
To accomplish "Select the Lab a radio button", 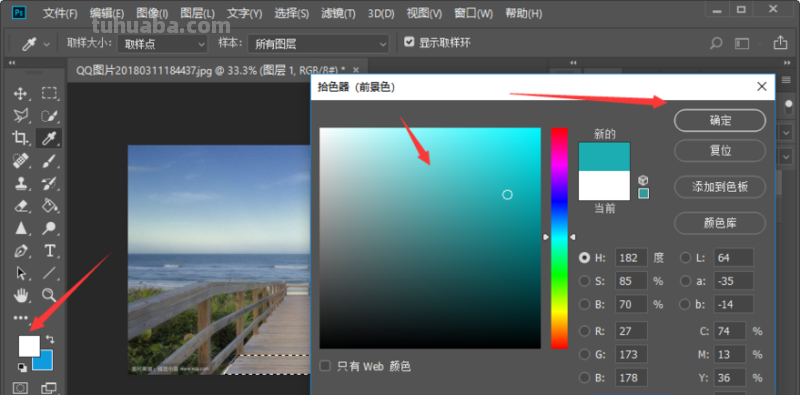I will pos(685,281).
